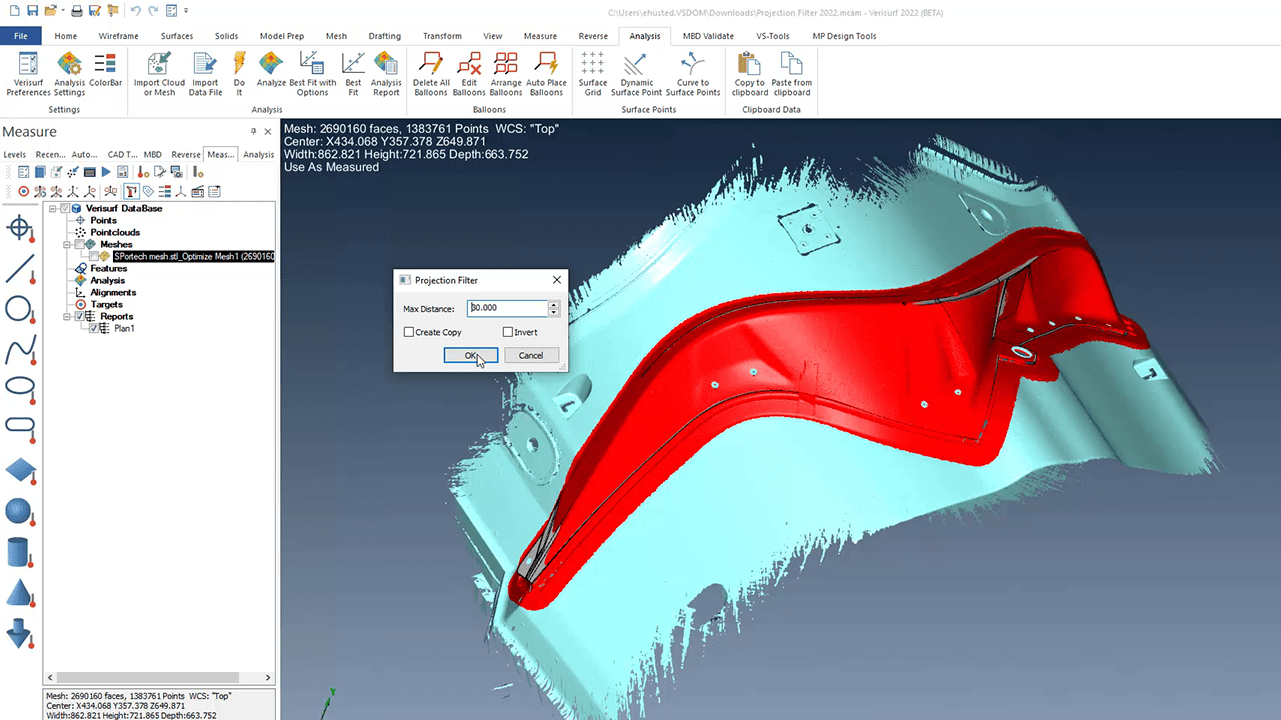Click Import Data File
Viewport: 1281px width, 720px height.
tap(205, 74)
